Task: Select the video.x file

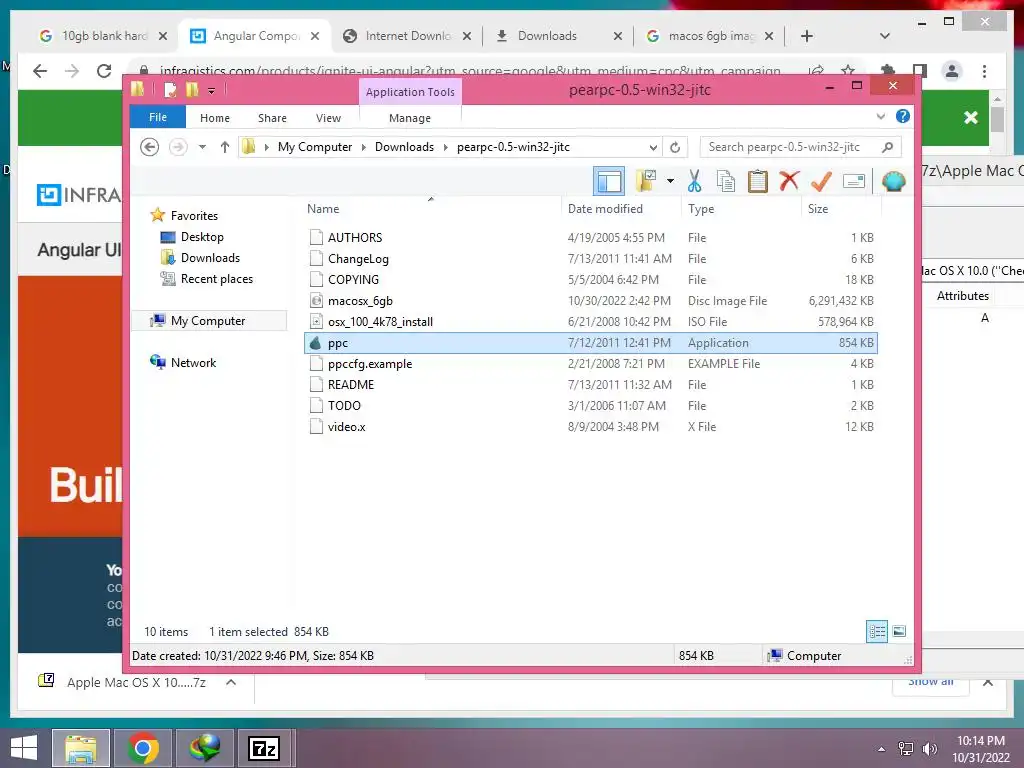Action: pos(590,426)
